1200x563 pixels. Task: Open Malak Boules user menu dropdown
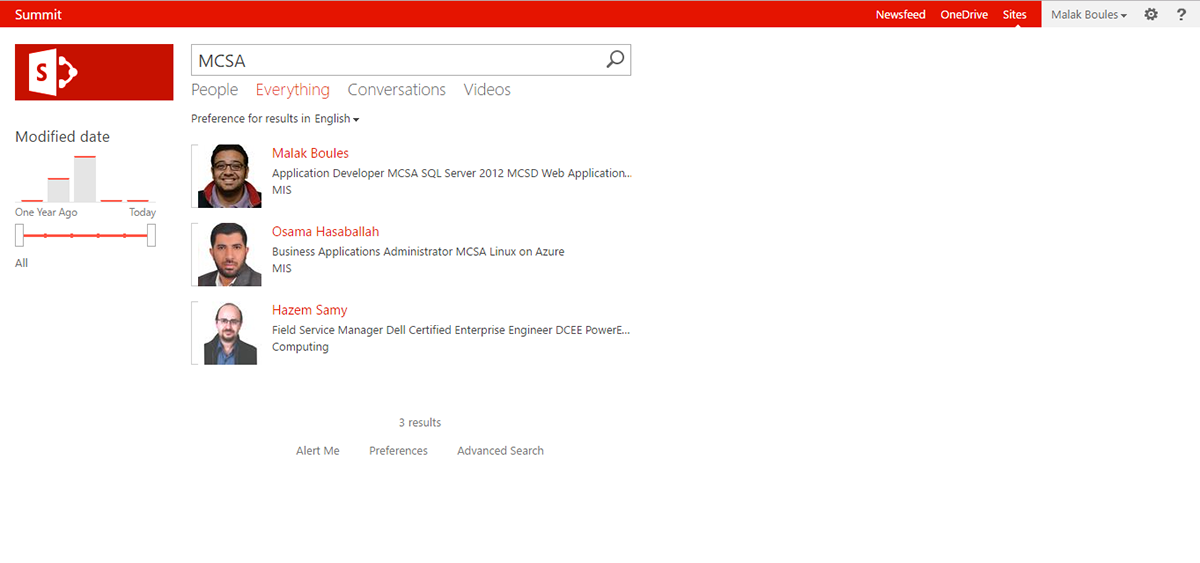point(1089,14)
